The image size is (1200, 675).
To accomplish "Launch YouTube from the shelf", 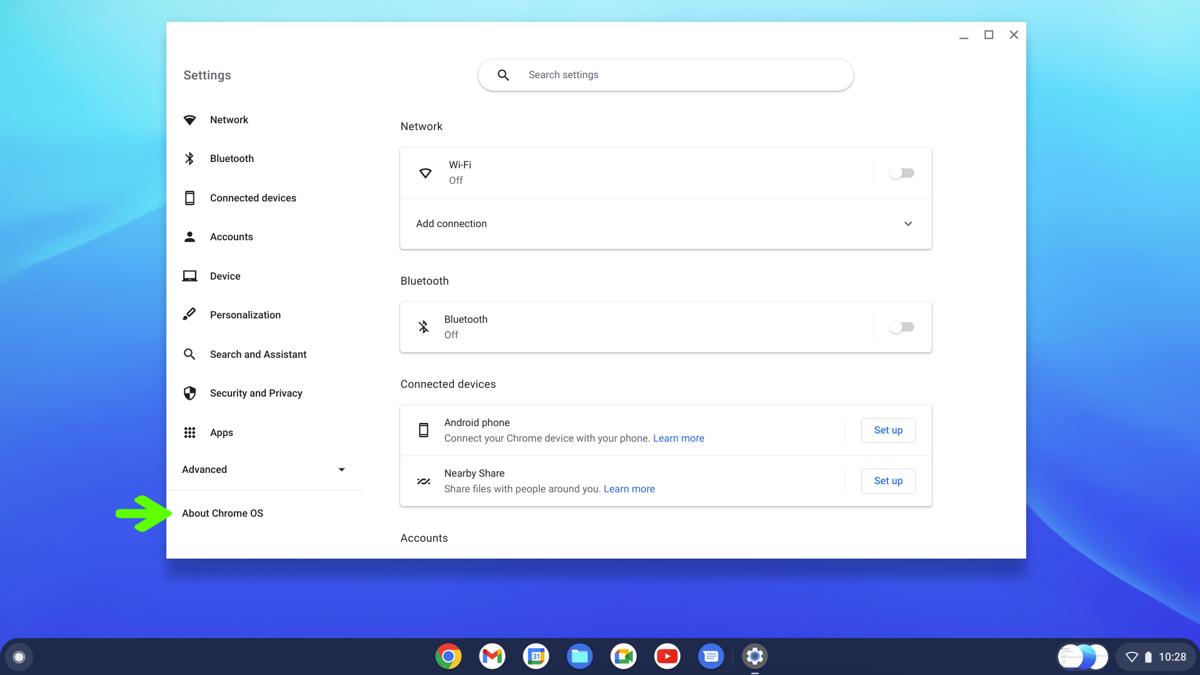I will [667, 656].
